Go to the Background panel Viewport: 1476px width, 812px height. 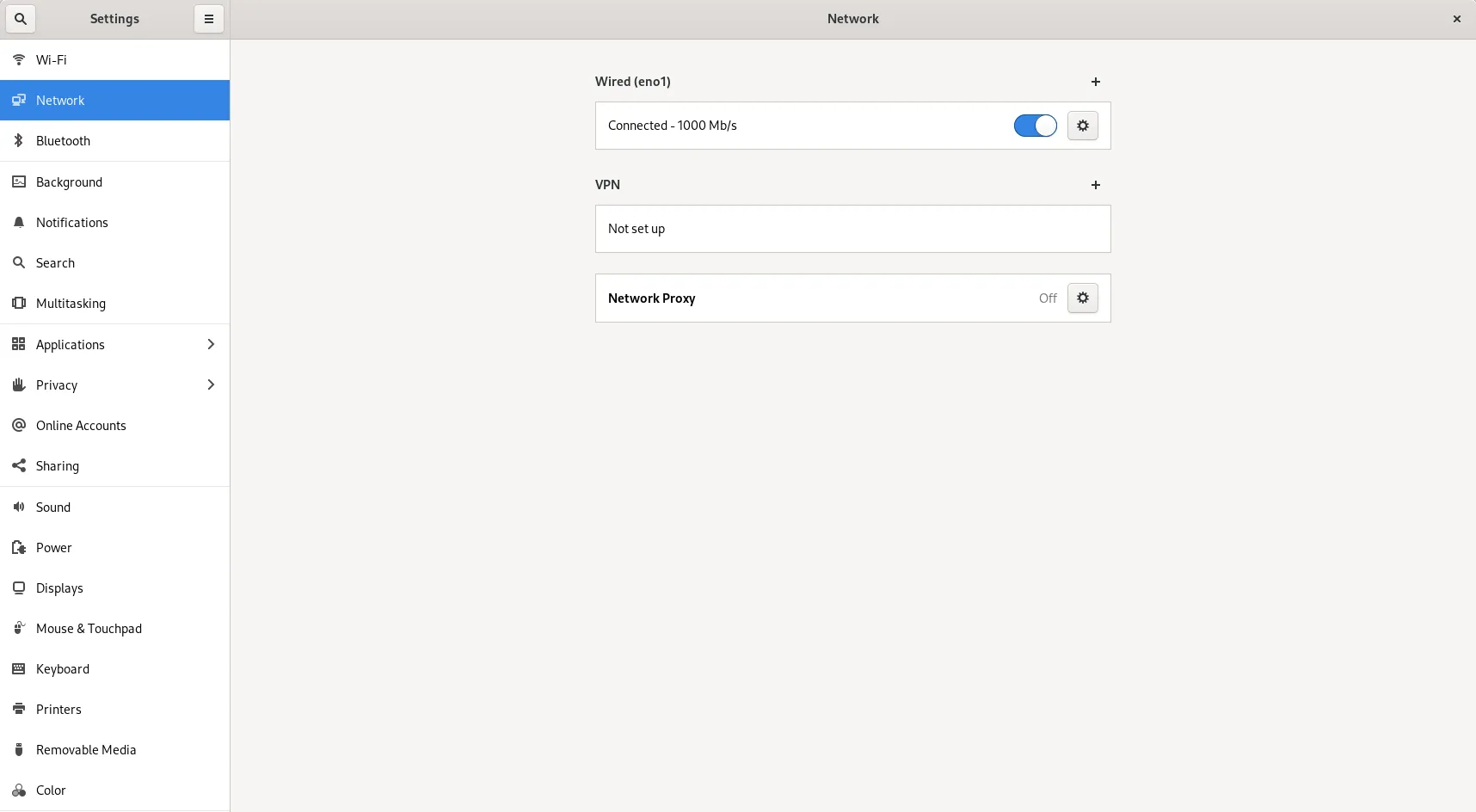pos(115,181)
